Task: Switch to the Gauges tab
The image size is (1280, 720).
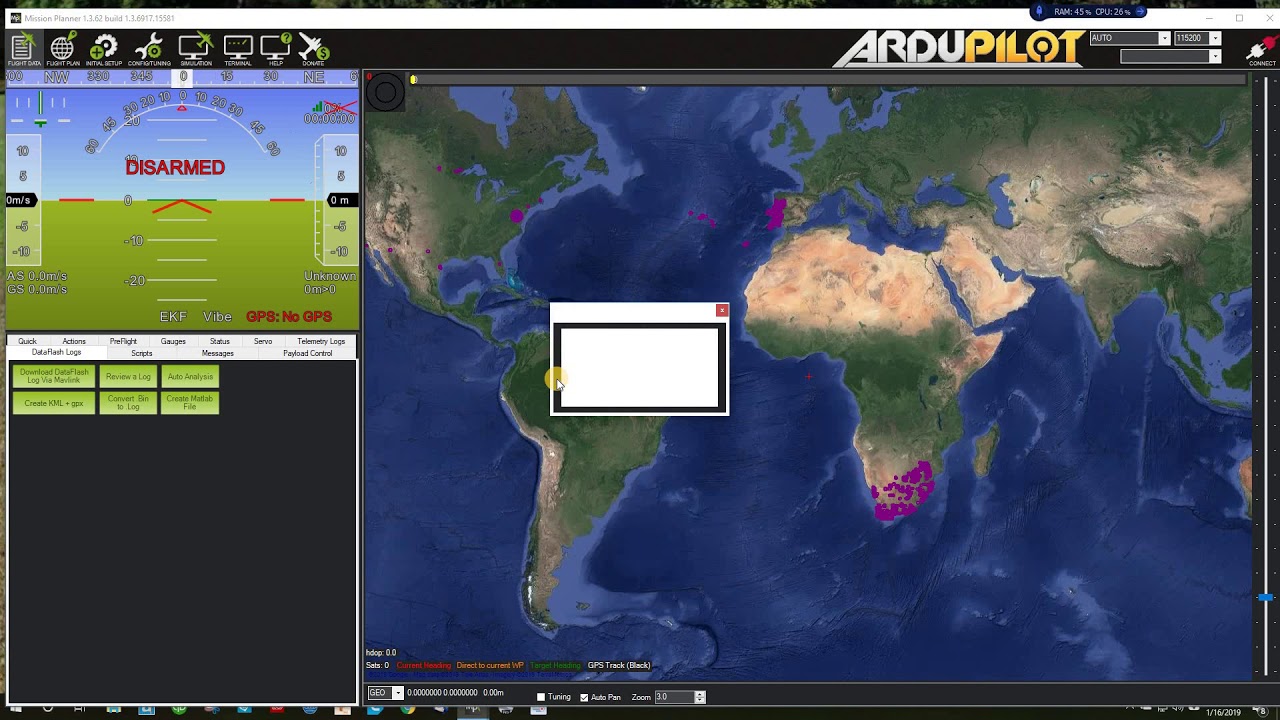Action: click(173, 341)
